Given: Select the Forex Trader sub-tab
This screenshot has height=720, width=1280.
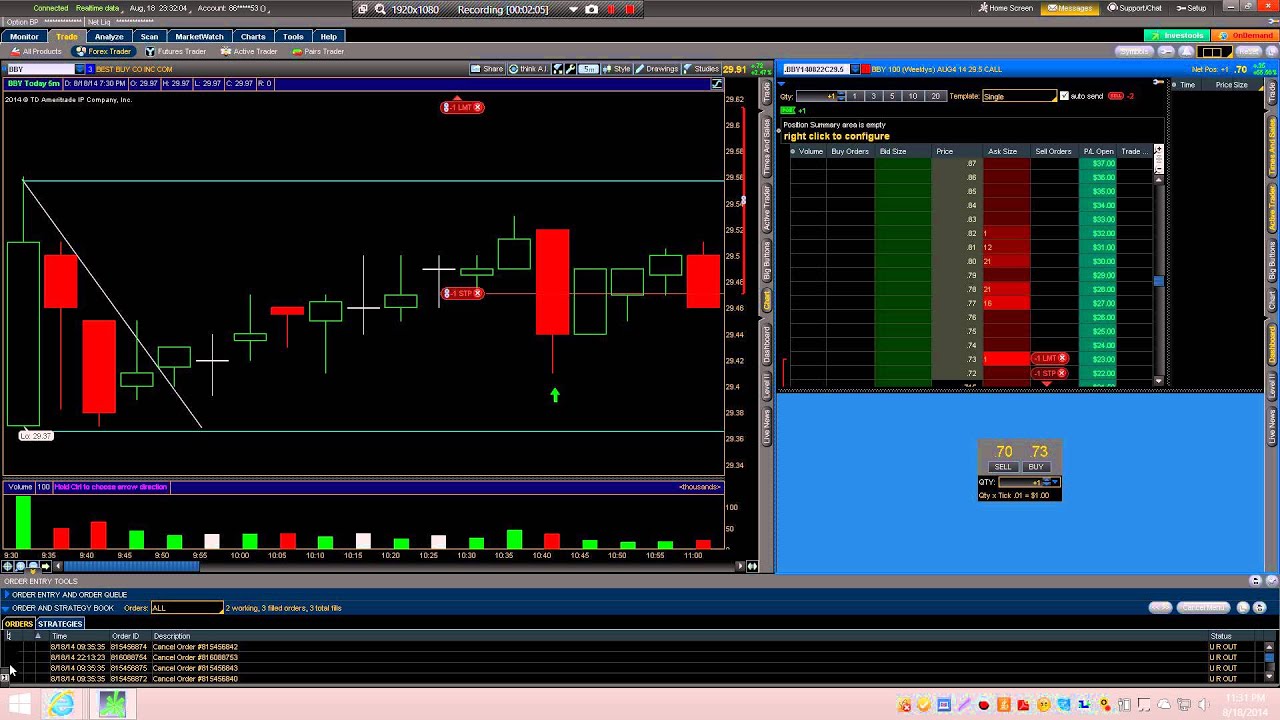Looking at the screenshot, I should (105, 51).
